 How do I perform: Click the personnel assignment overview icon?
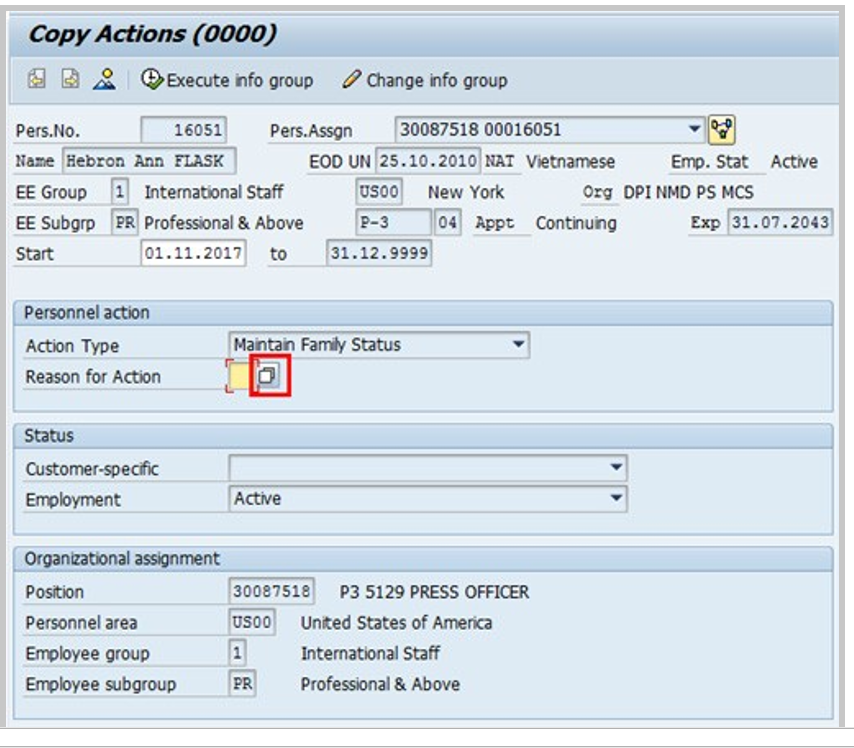722,130
